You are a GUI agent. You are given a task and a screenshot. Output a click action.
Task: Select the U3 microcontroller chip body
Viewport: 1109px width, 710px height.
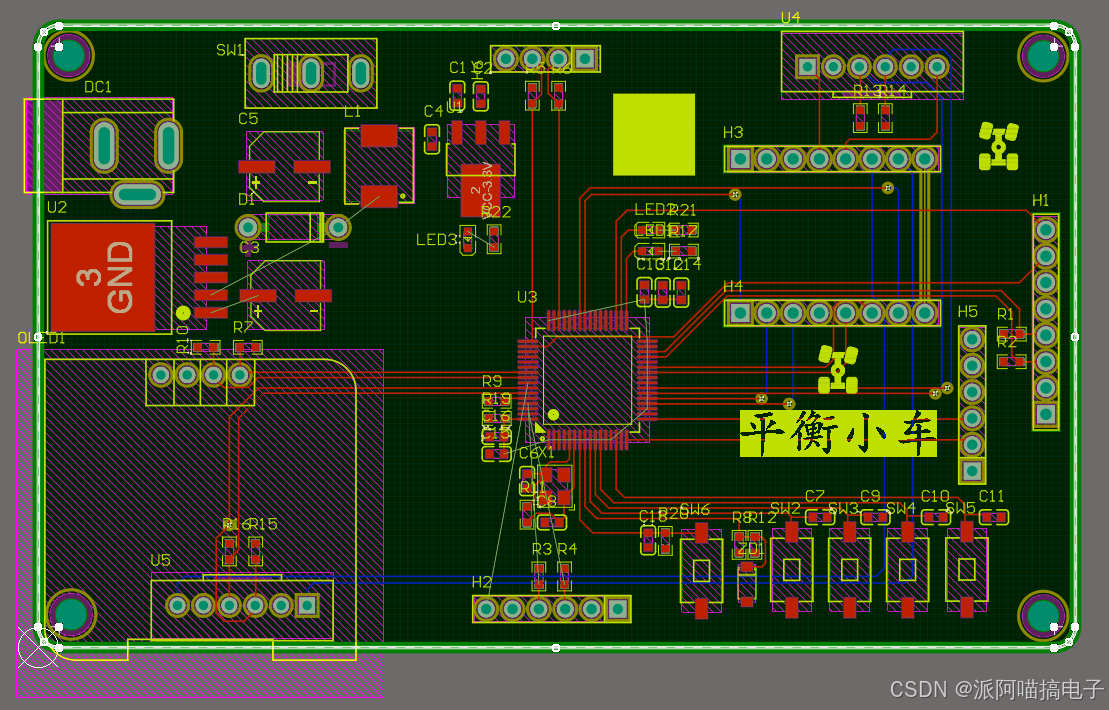click(x=587, y=380)
